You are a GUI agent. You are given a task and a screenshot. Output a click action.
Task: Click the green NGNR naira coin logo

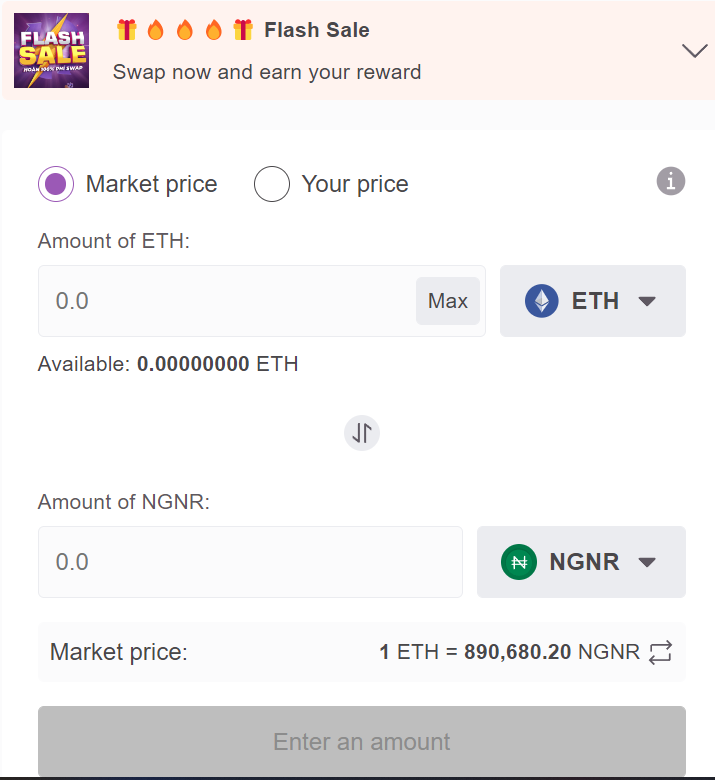coord(518,562)
